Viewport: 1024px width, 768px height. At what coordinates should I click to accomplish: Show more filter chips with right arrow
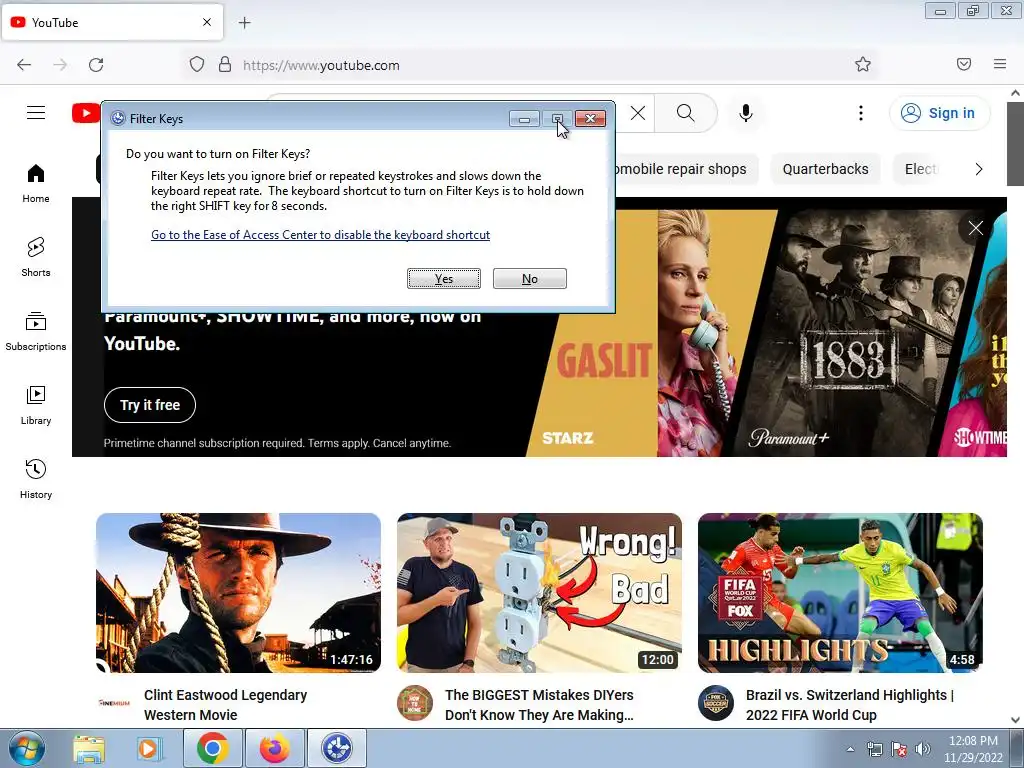click(x=978, y=169)
